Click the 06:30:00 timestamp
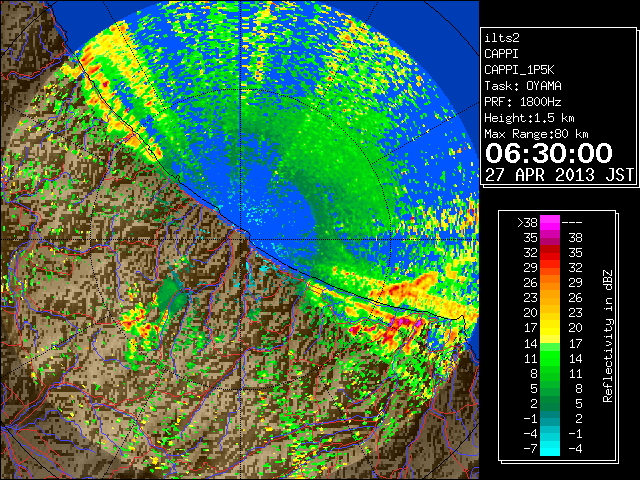The width and height of the screenshot is (640, 480). click(x=549, y=153)
